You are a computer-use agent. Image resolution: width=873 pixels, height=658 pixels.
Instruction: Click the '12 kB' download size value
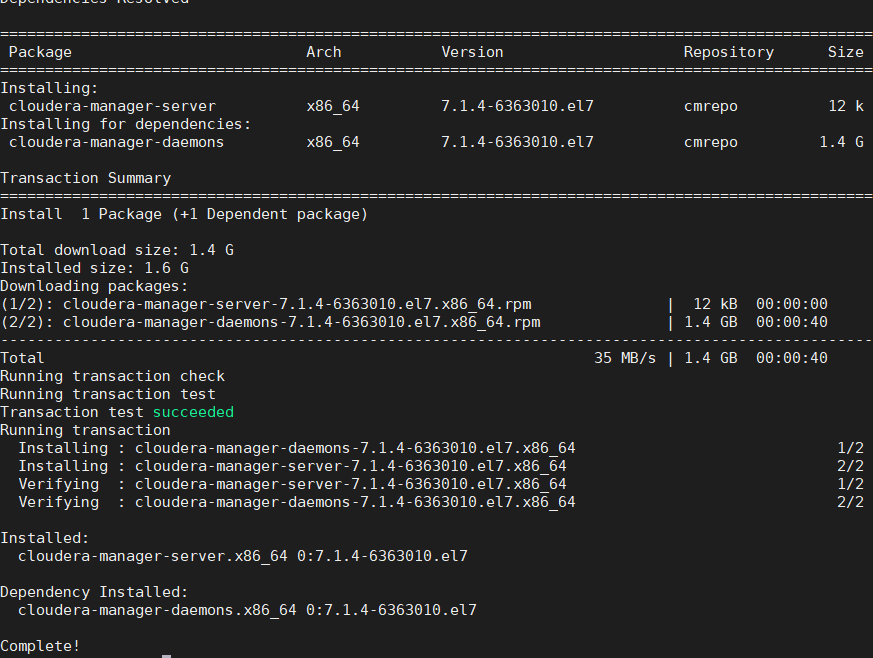click(x=715, y=305)
